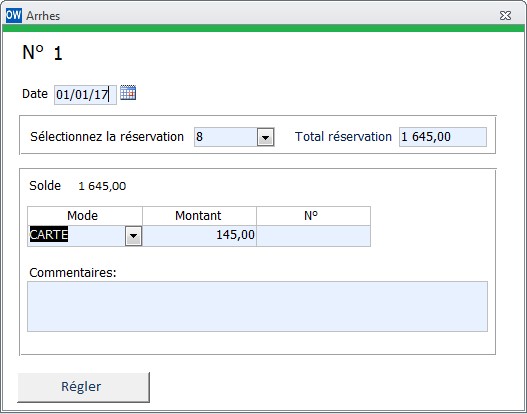527x414 pixels.
Task: Click into the Commentaires text area
Action: 257,306
